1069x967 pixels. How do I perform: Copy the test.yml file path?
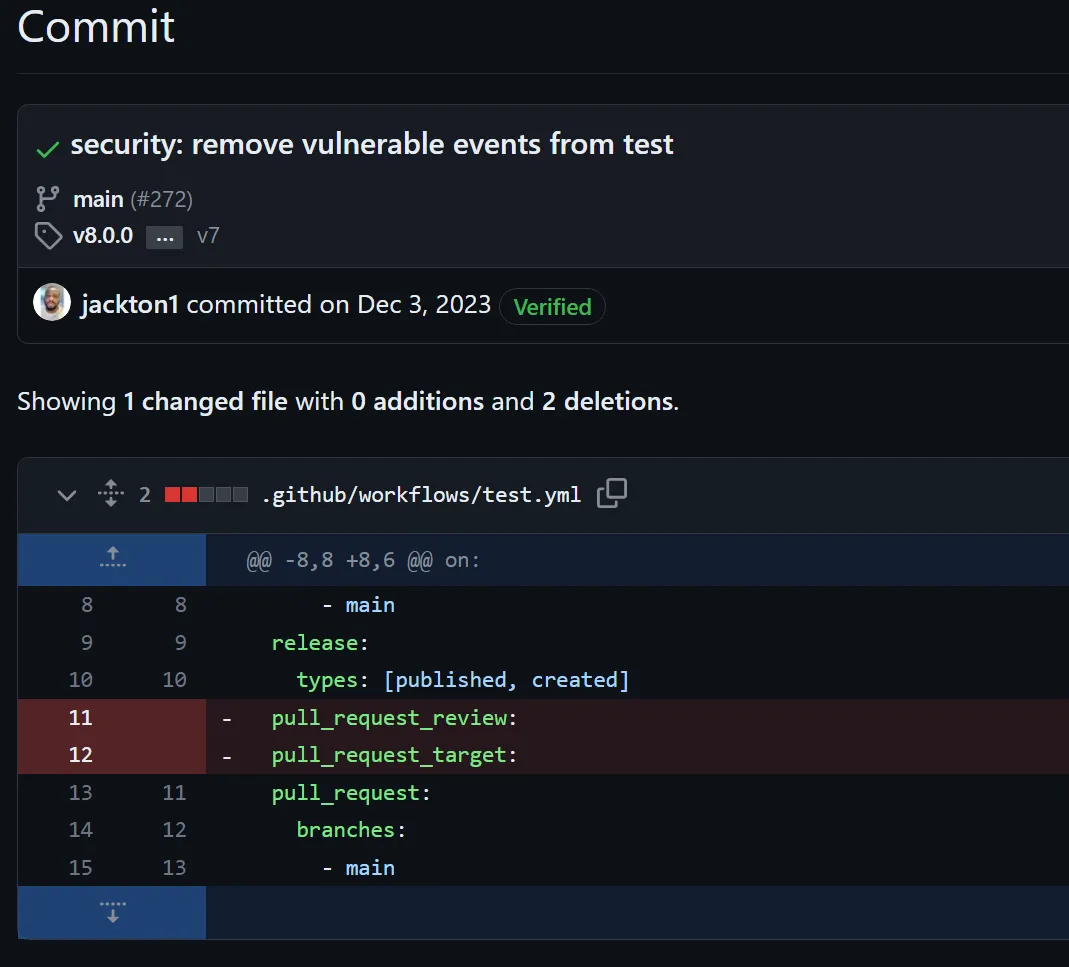(x=612, y=494)
